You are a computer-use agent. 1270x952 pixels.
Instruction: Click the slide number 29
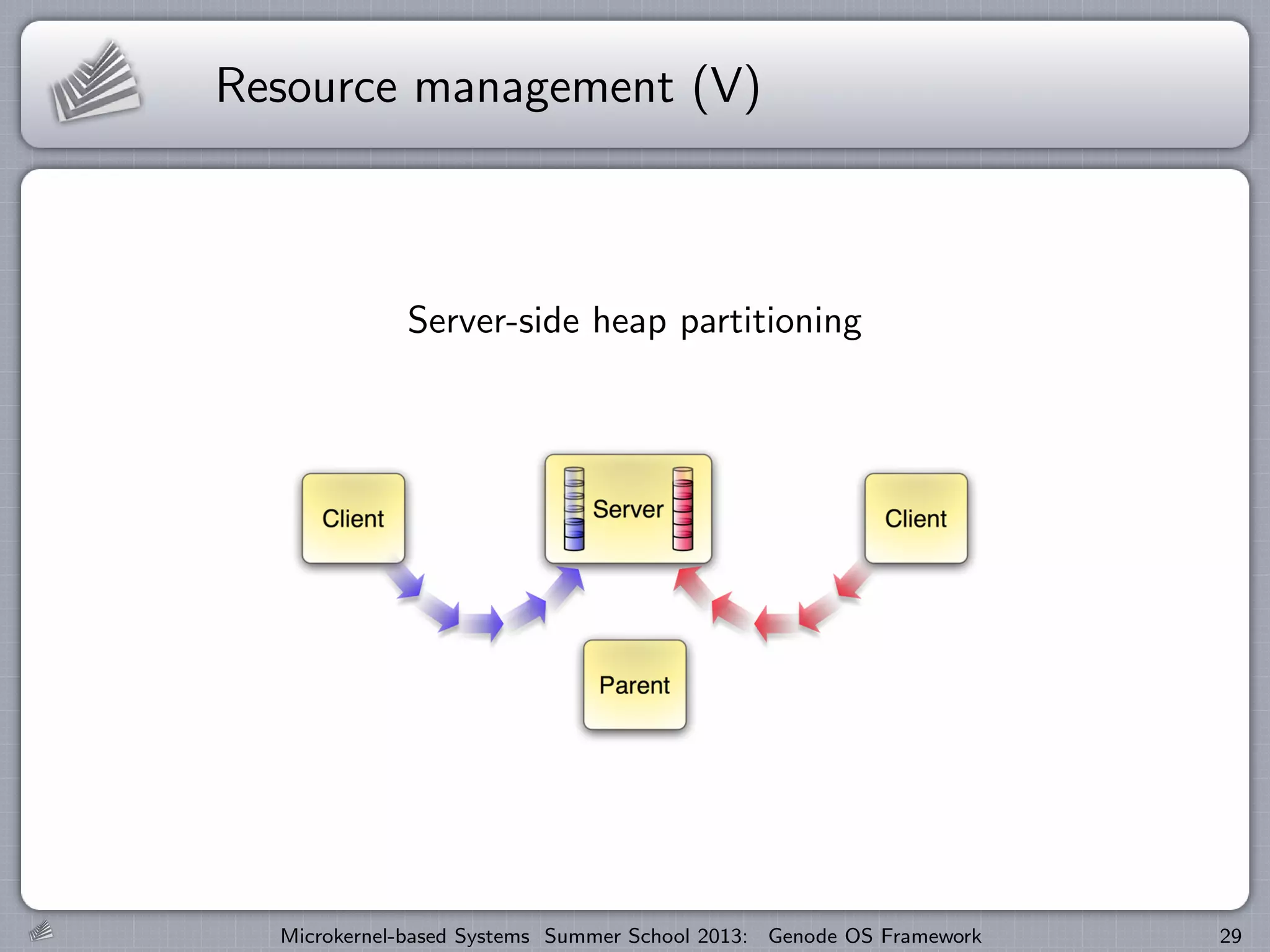pos(1230,935)
